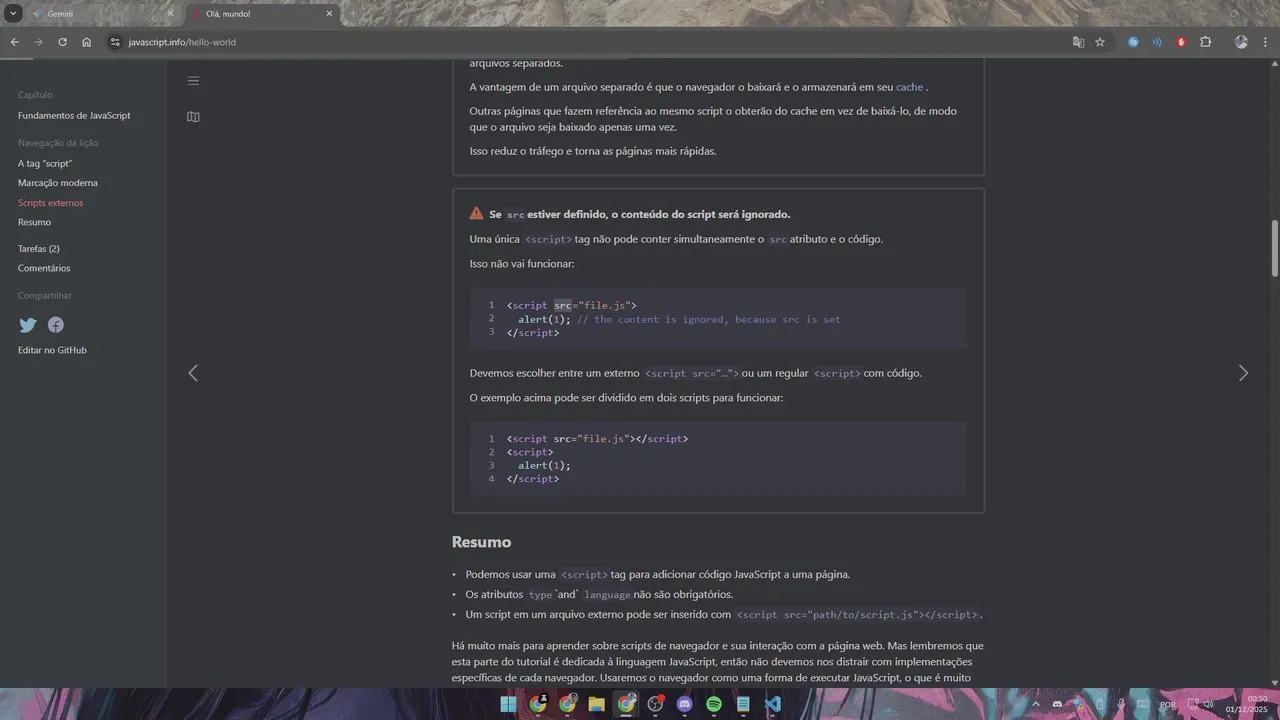The height and width of the screenshot is (720, 1280).
Task: Open Fundamentos de JavaScript chapter link
Action: tap(74, 116)
